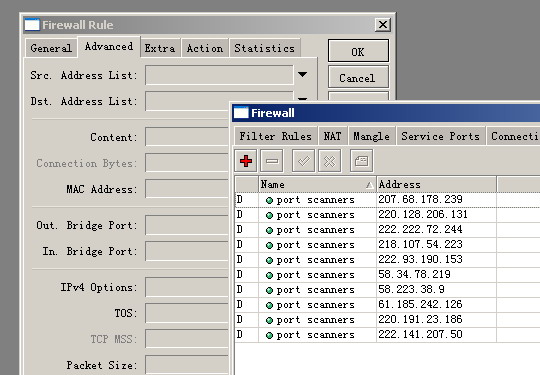Click green dot icon of the 222.222.72.244 row
The width and height of the screenshot is (540, 375).
[x=269, y=230]
